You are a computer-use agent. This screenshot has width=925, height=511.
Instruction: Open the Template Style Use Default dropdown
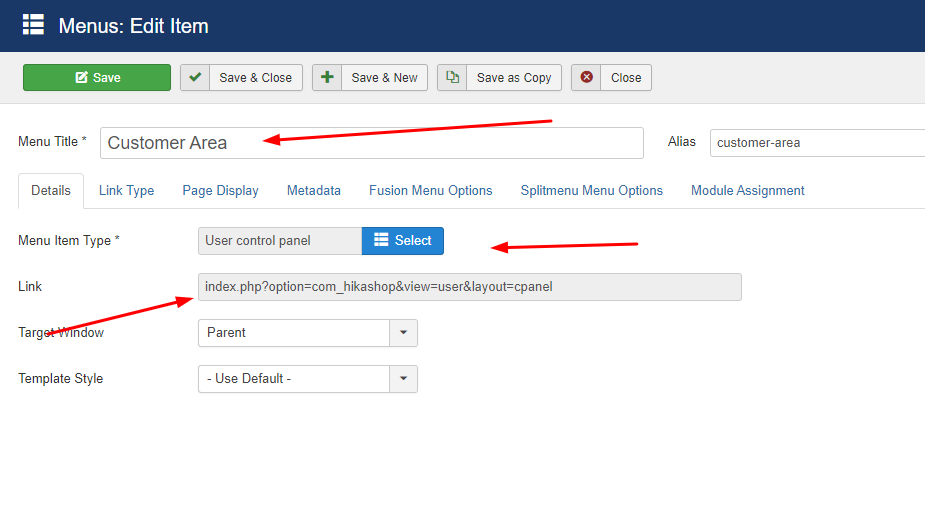(308, 379)
